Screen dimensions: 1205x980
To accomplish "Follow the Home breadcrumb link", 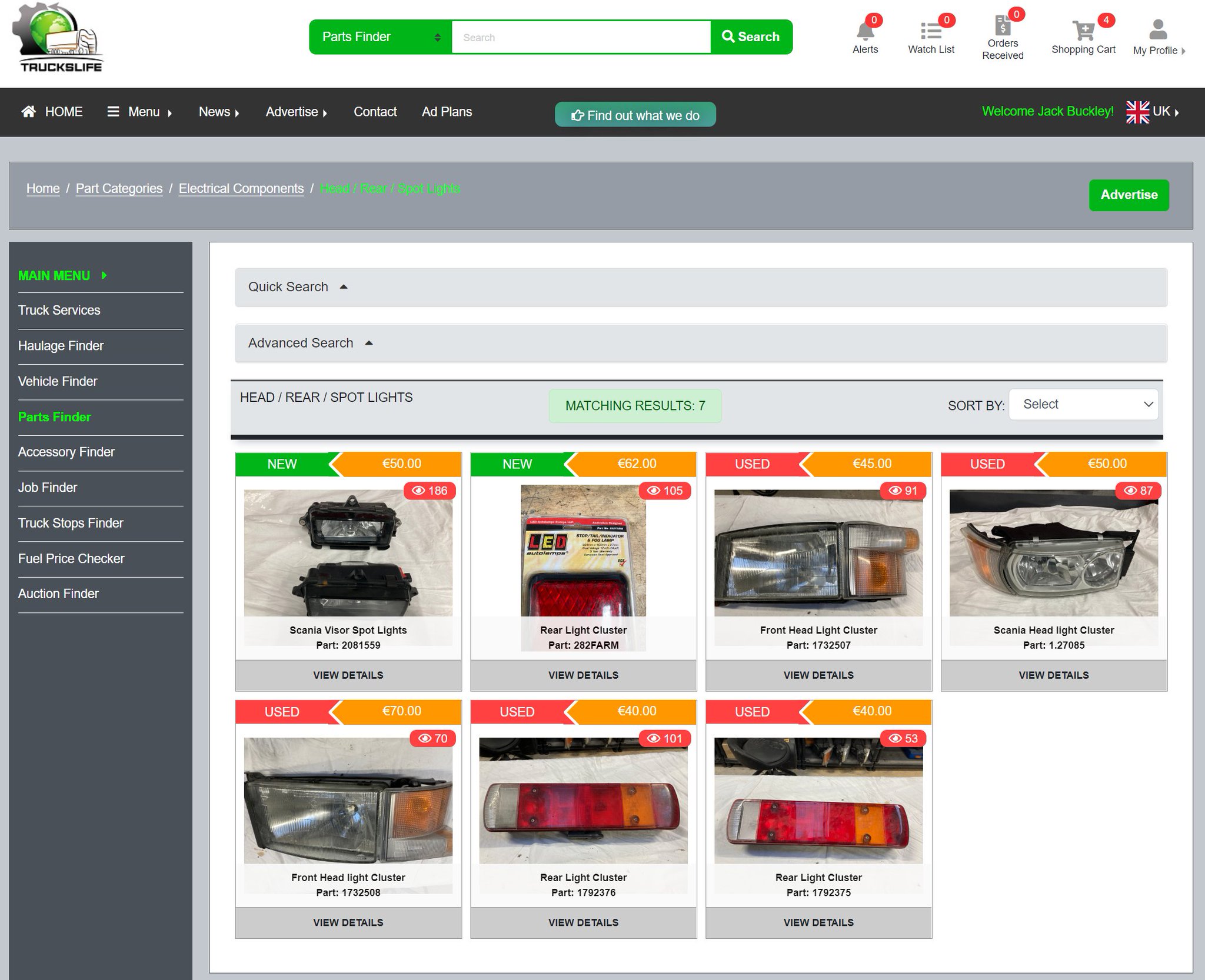I will point(43,188).
